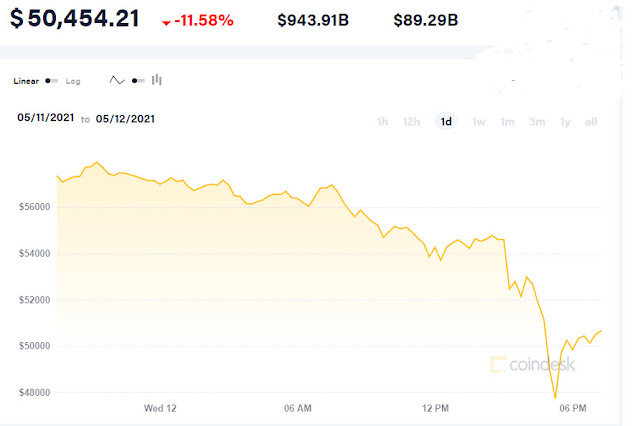The width and height of the screenshot is (640, 426).
Task: Select the 1w time range
Action: point(479,122)
